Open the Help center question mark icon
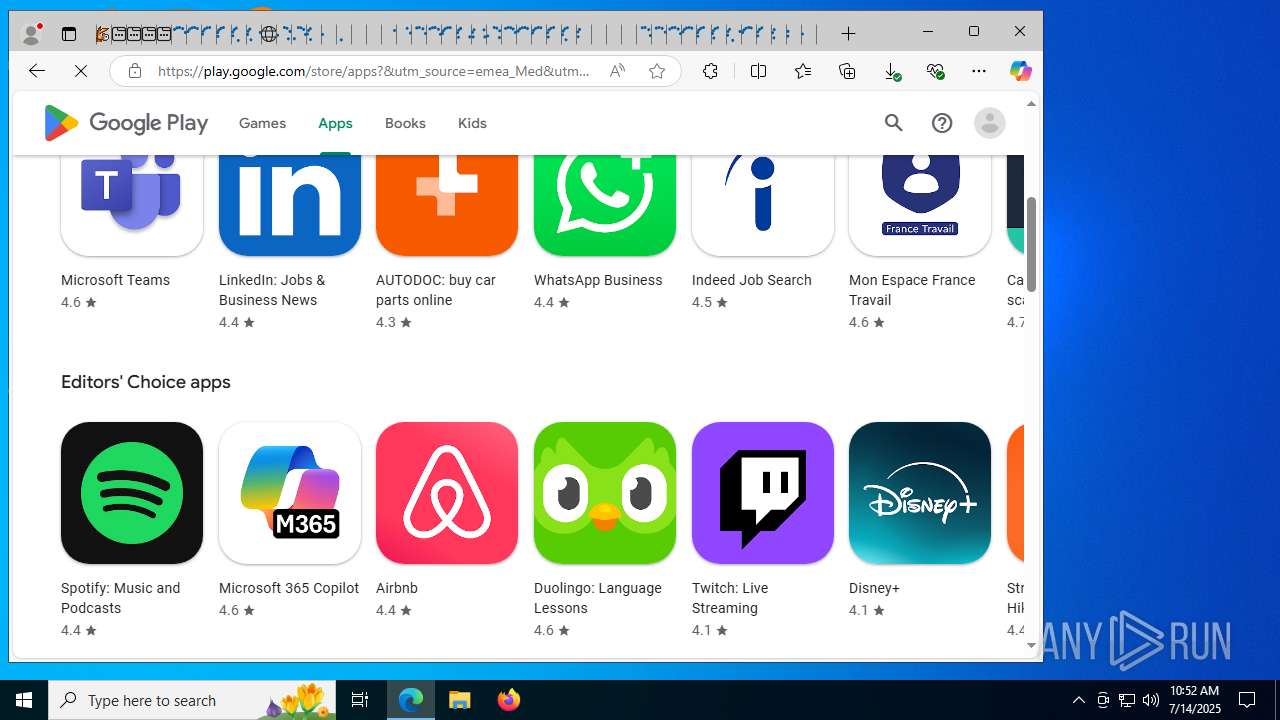This screenshot has width=1280, height=720. [x=941, y=123]
